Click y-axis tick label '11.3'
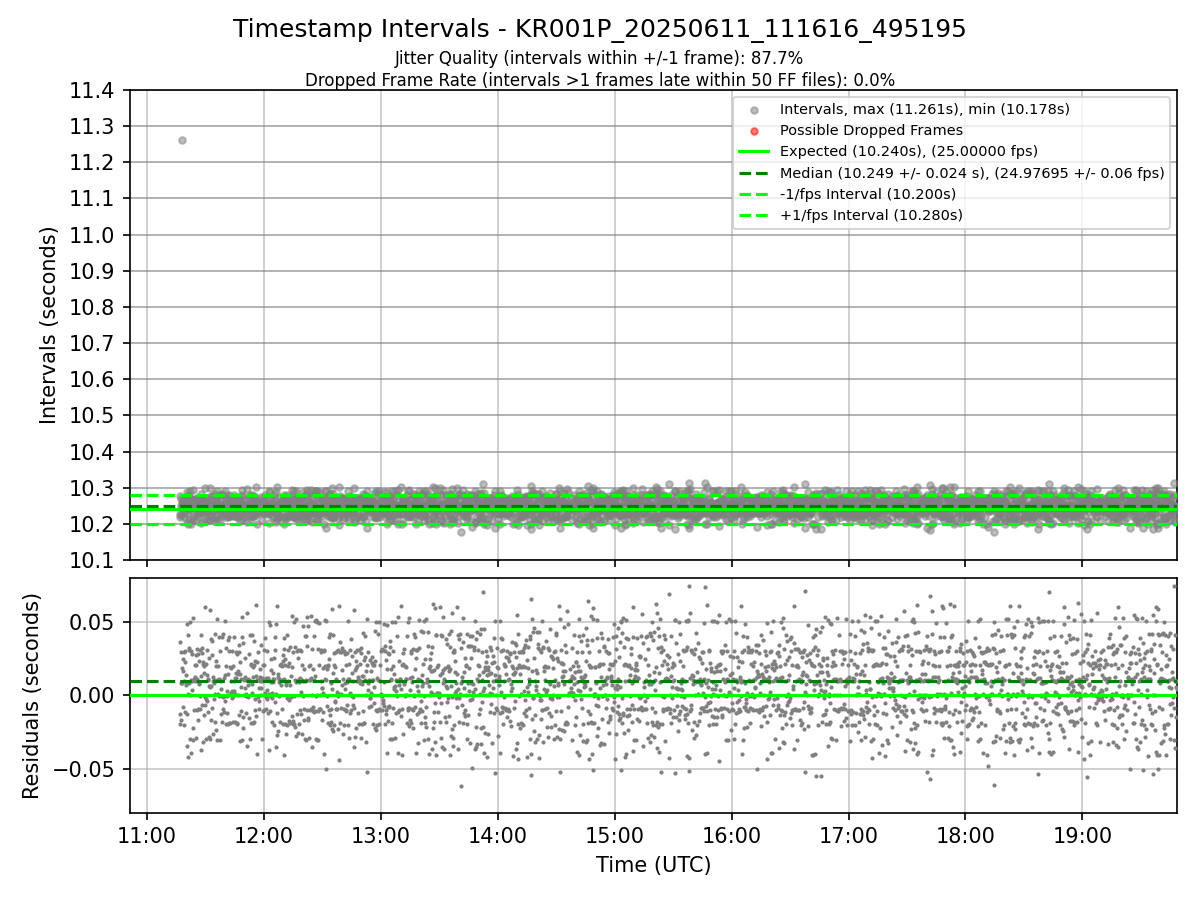1200x900 pixels. [94, 127]
